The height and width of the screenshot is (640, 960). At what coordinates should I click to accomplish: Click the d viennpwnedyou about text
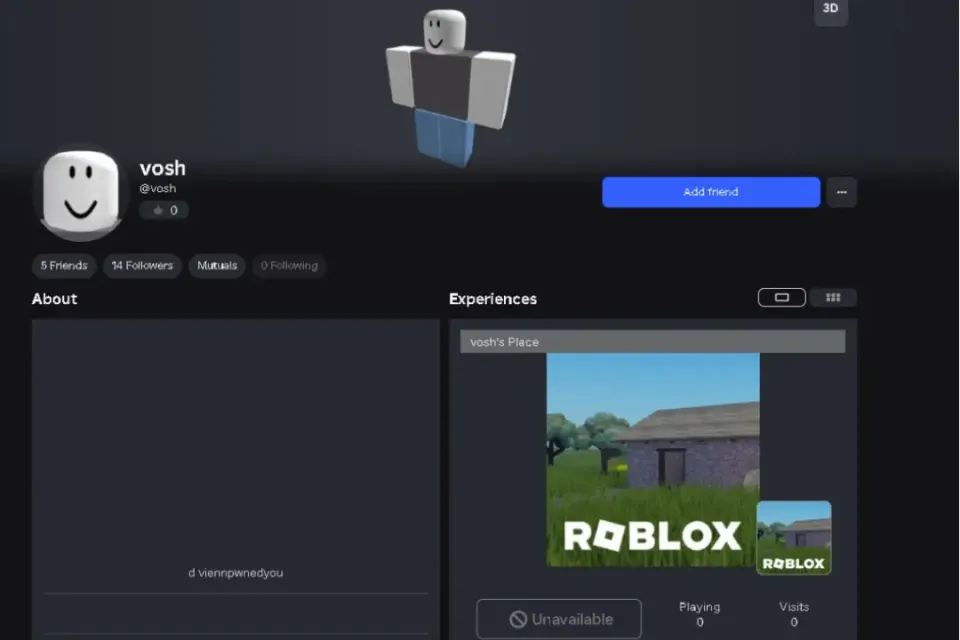236,573
